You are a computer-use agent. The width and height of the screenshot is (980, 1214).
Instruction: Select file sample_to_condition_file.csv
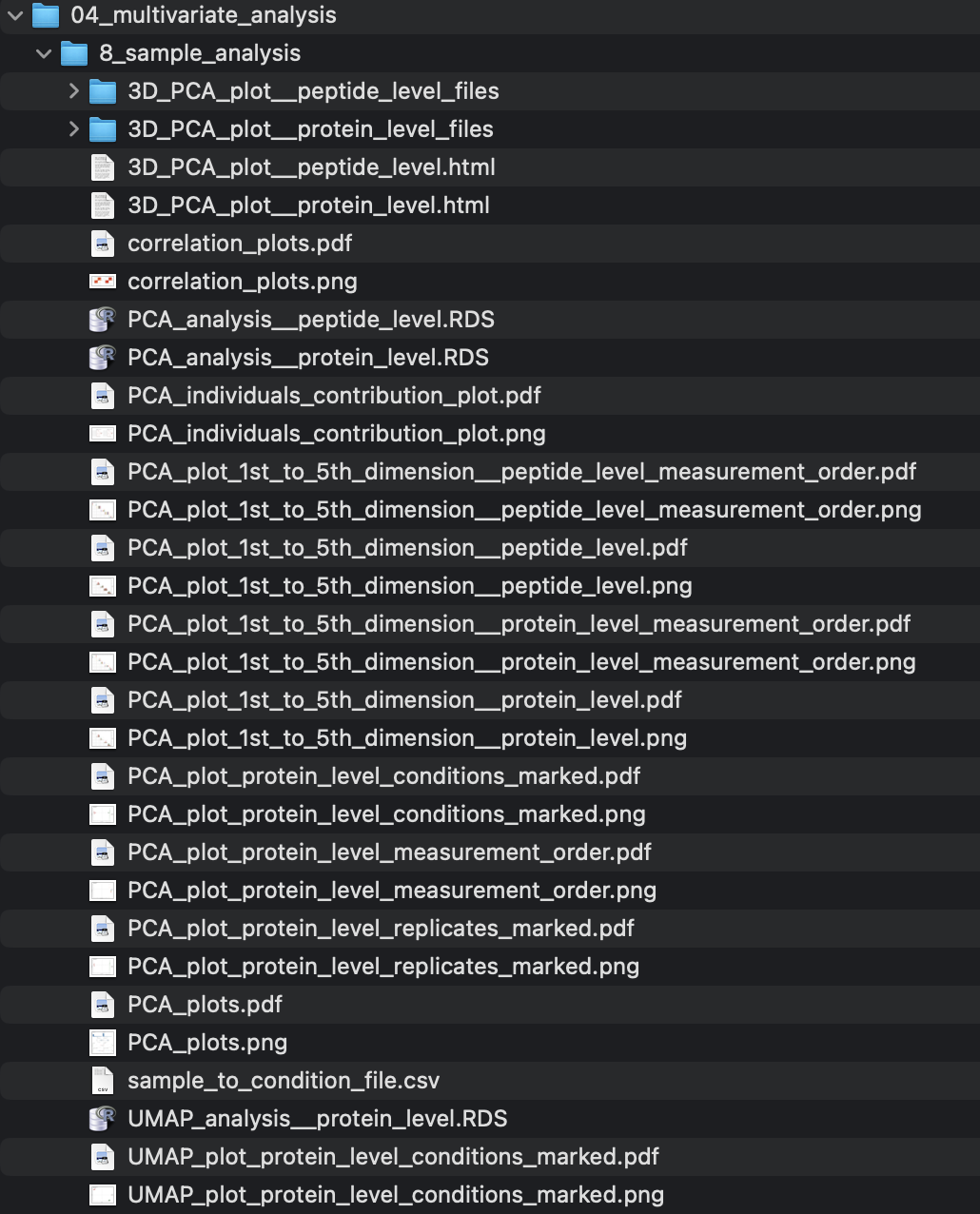click(x=284, y=1081)
